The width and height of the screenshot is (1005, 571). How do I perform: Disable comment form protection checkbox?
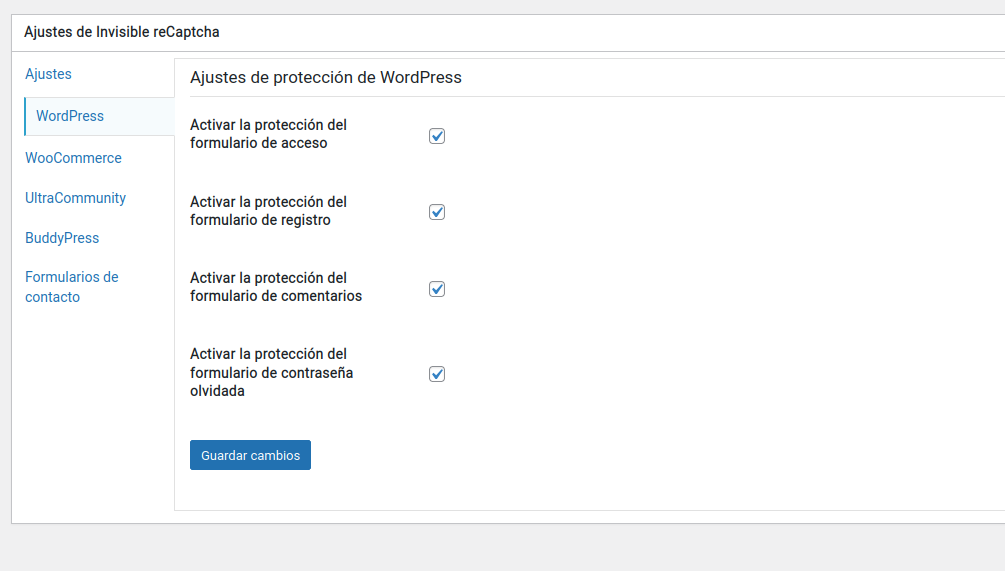[x=437, y=289]
